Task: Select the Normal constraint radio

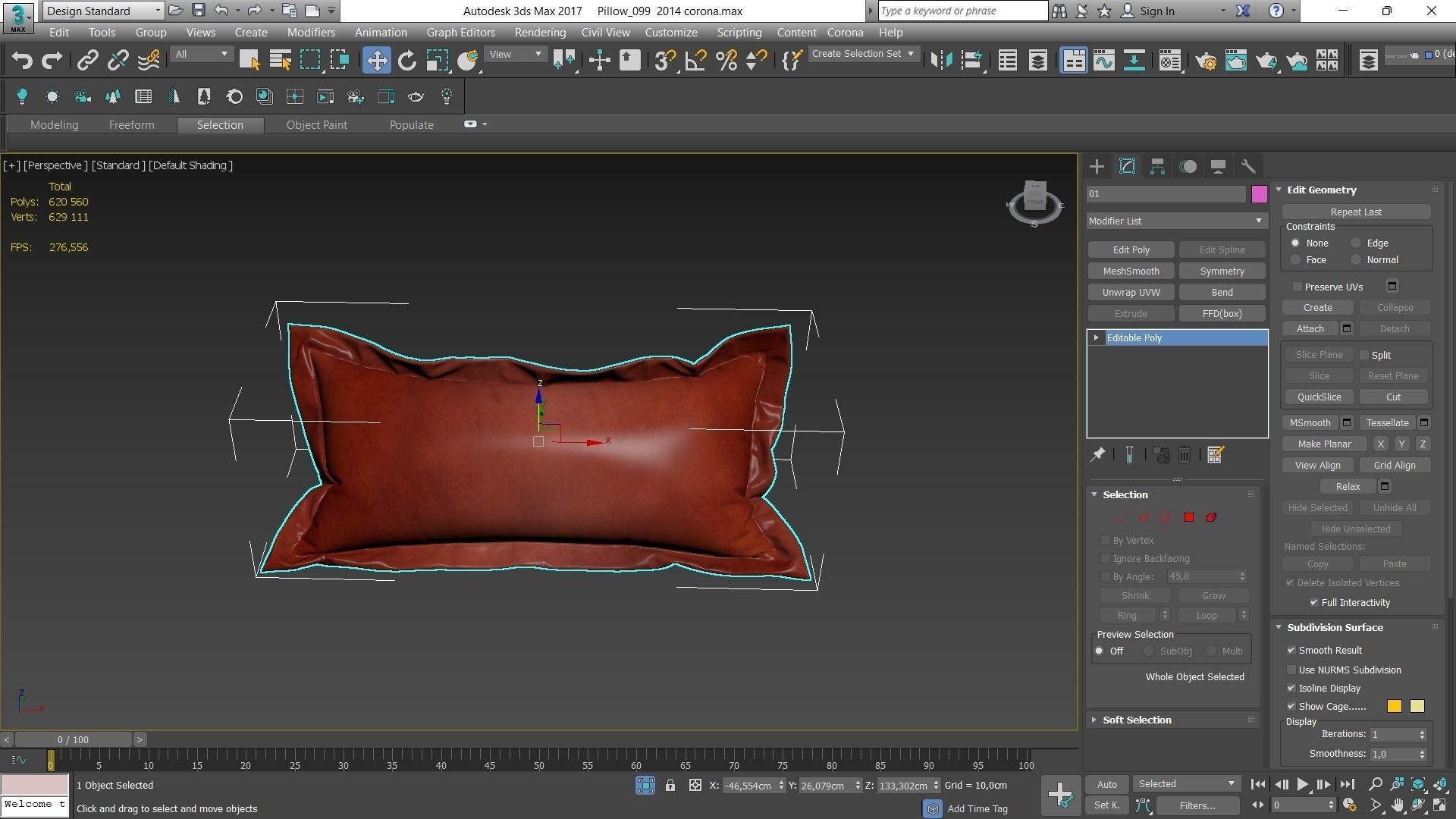Action: [x=1356, y=260]
